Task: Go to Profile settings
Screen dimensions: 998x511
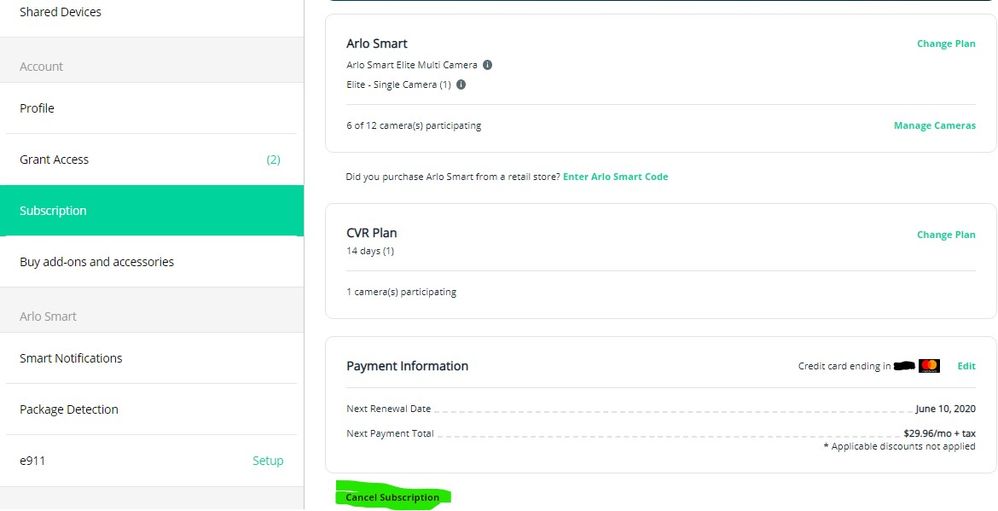Action: 151,108
